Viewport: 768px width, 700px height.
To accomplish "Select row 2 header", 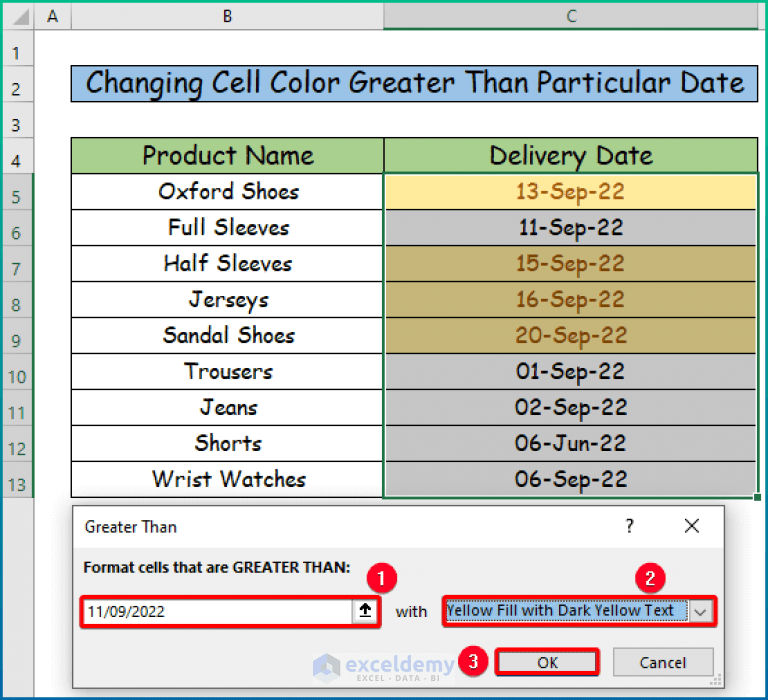I will click(x=18, y=84).
